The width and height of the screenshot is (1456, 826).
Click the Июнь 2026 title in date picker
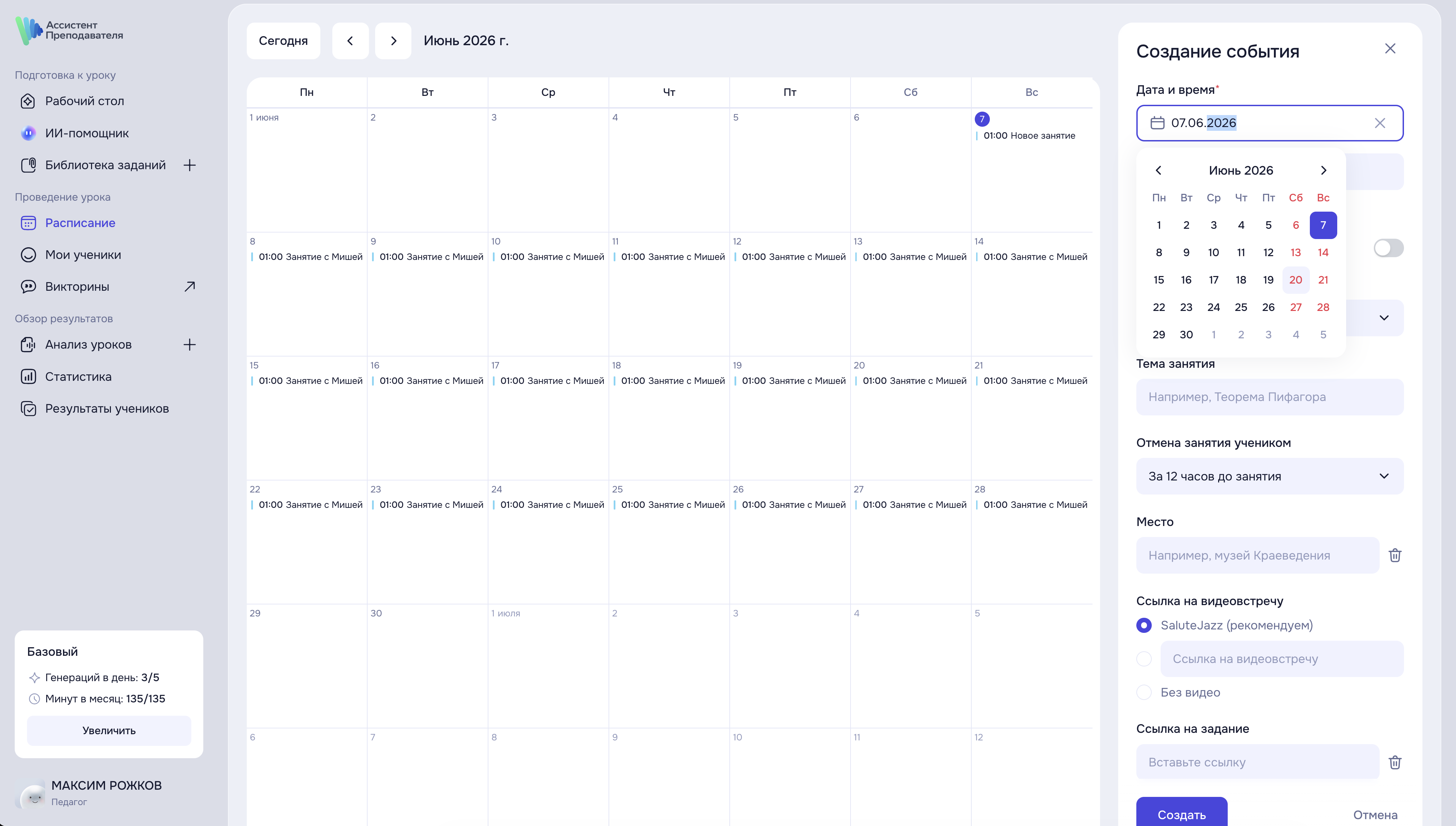click(x=1241, y=170)
